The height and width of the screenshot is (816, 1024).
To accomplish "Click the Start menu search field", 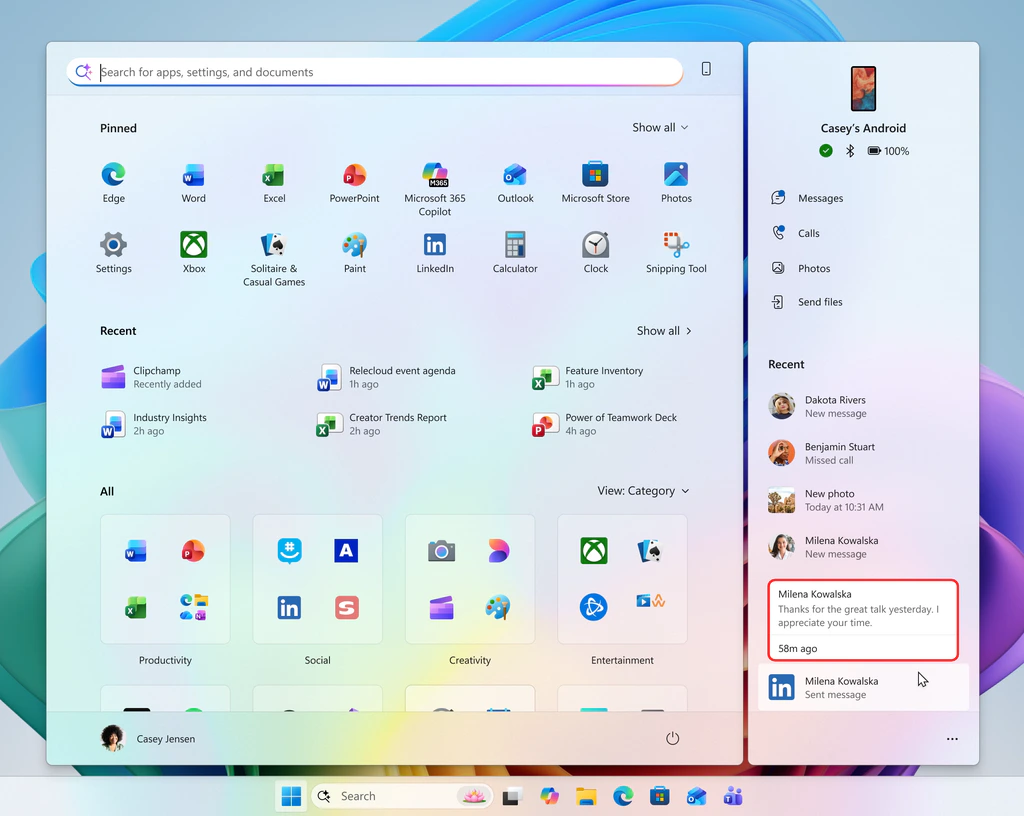I will (x=375, y=72).
